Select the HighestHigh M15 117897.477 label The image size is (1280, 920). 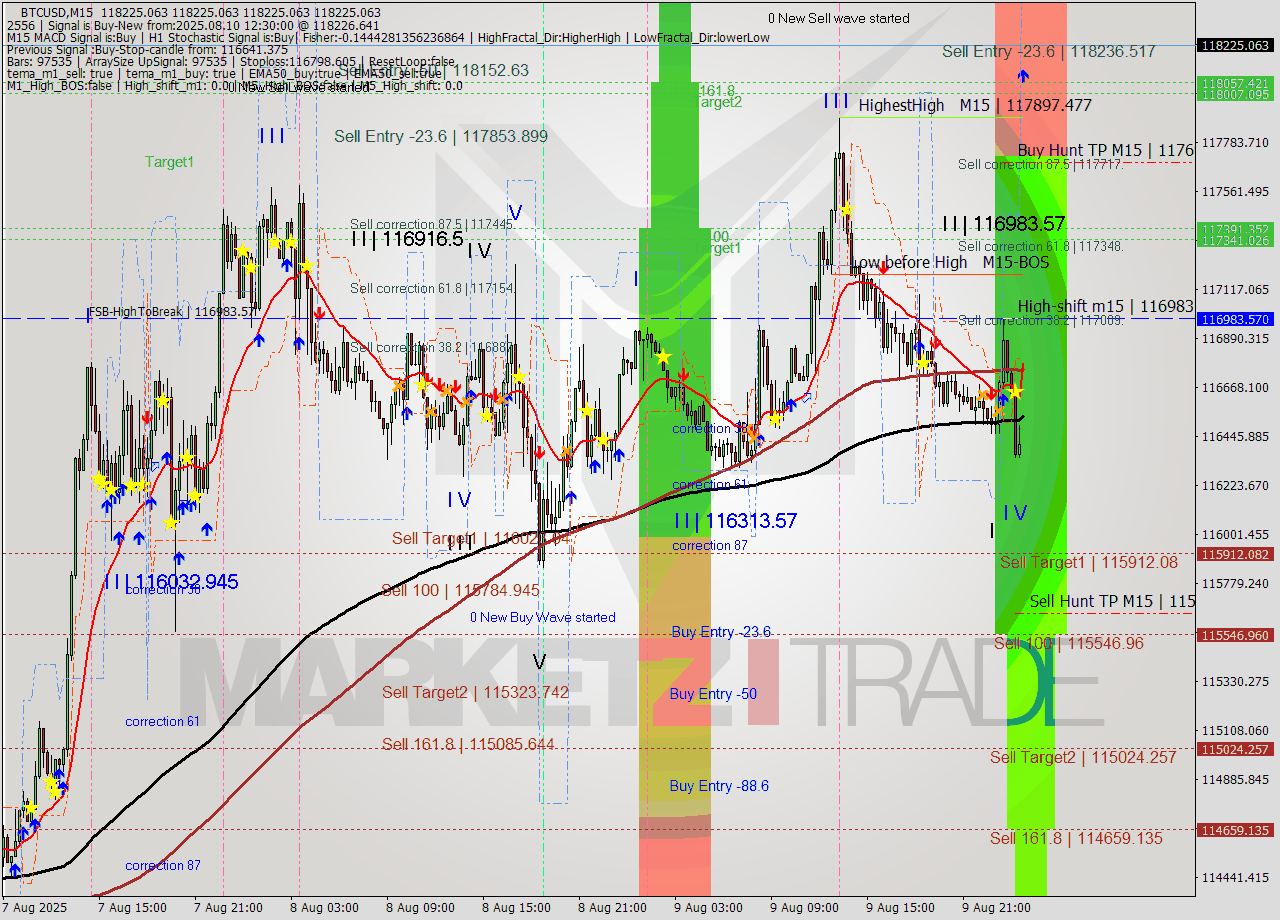(974, 105)
